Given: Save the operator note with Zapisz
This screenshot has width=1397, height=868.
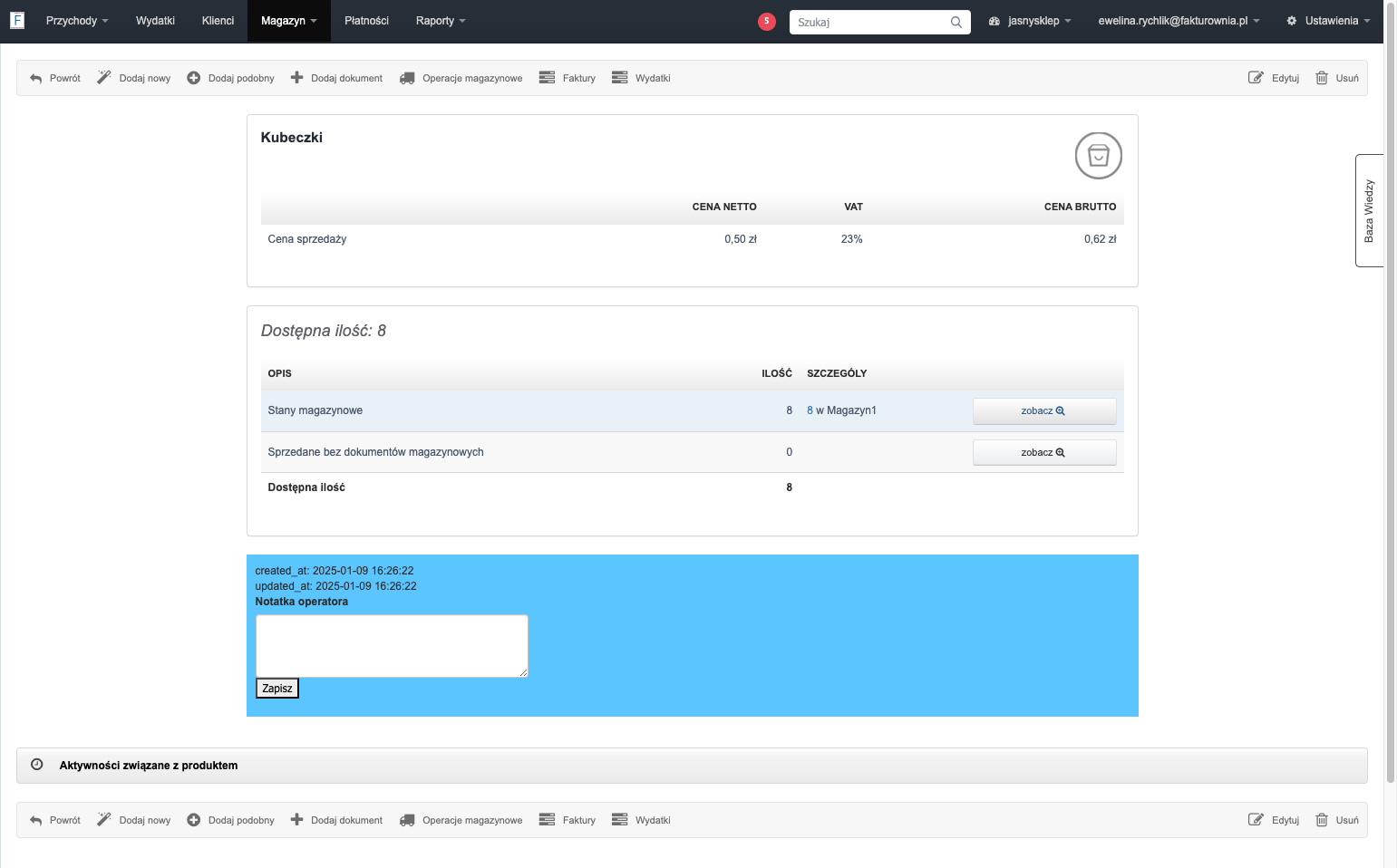Looking at the screenshot, I should [x=277, y=689].
